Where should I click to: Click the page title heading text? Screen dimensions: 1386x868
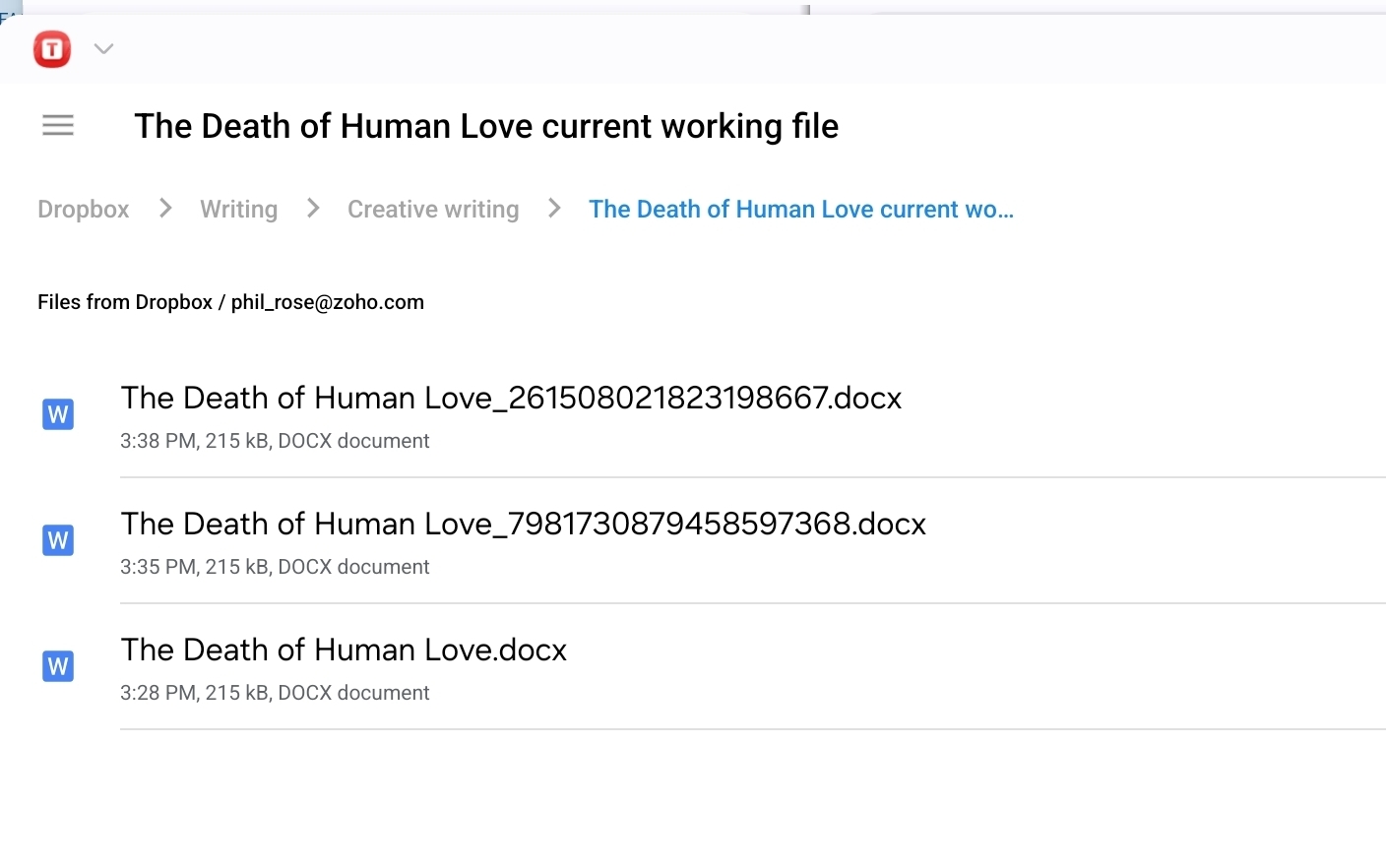(486, 126)
